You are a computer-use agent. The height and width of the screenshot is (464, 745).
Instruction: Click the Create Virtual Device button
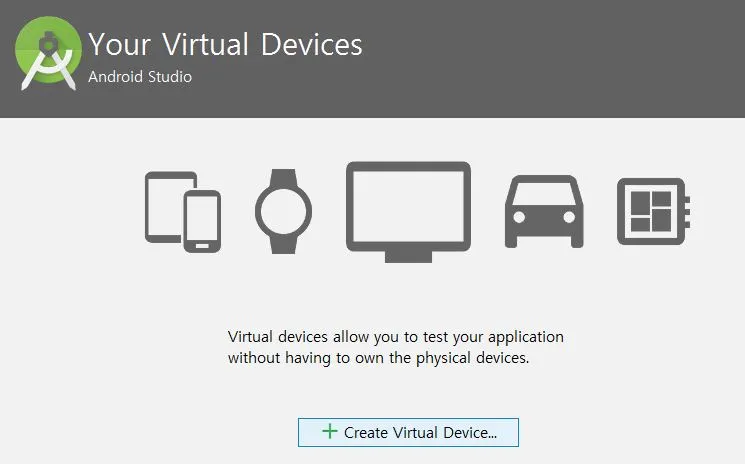point(408,432)
